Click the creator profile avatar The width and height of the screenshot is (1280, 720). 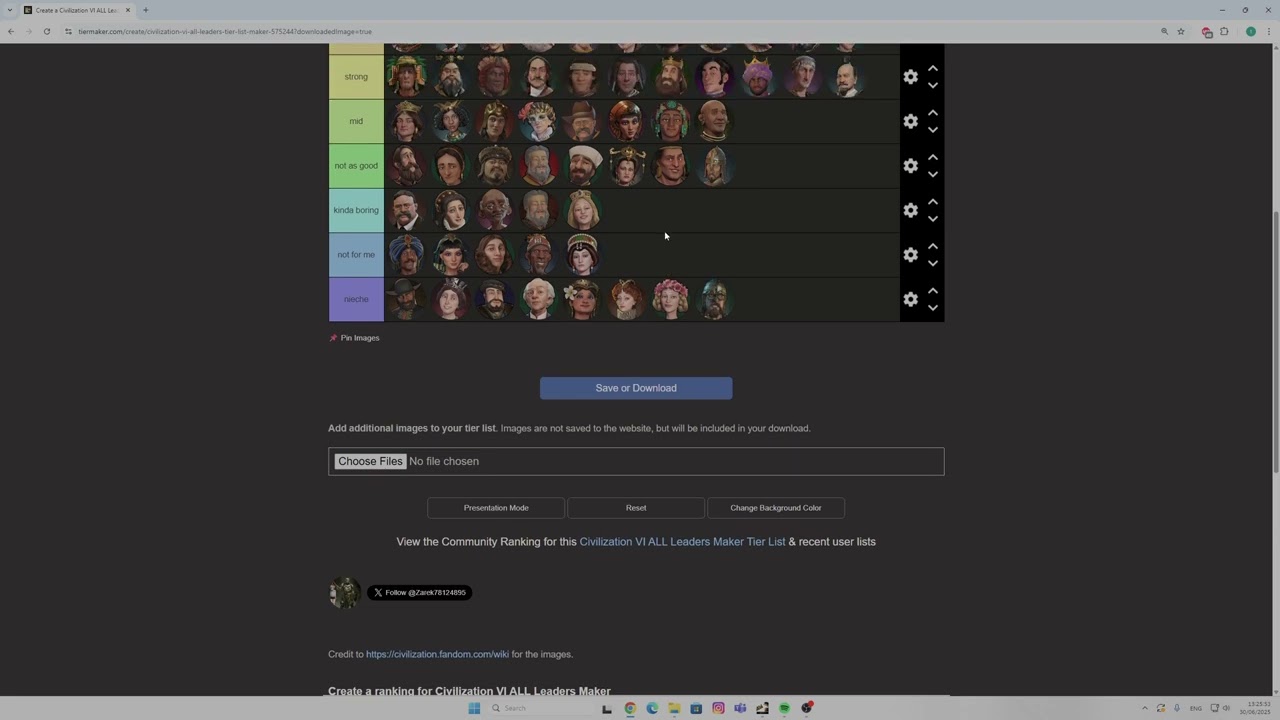pyautogui.click(x=345, y=592)
